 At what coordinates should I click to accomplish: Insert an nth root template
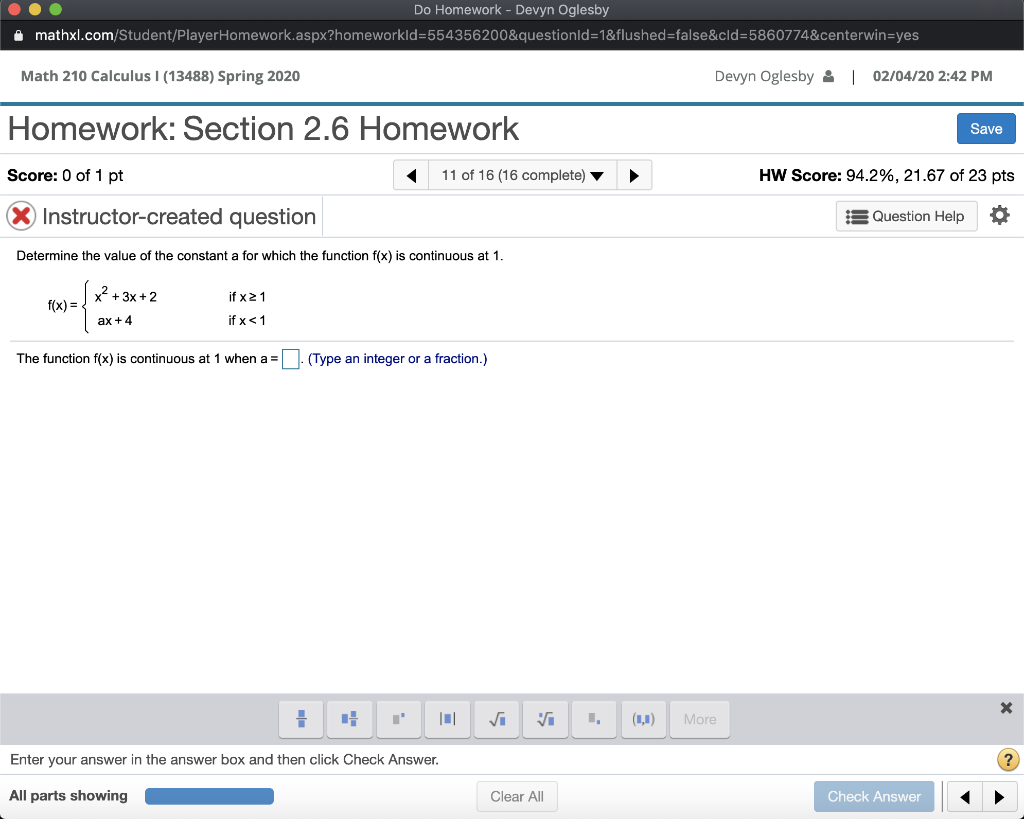(x=545, y=719)
